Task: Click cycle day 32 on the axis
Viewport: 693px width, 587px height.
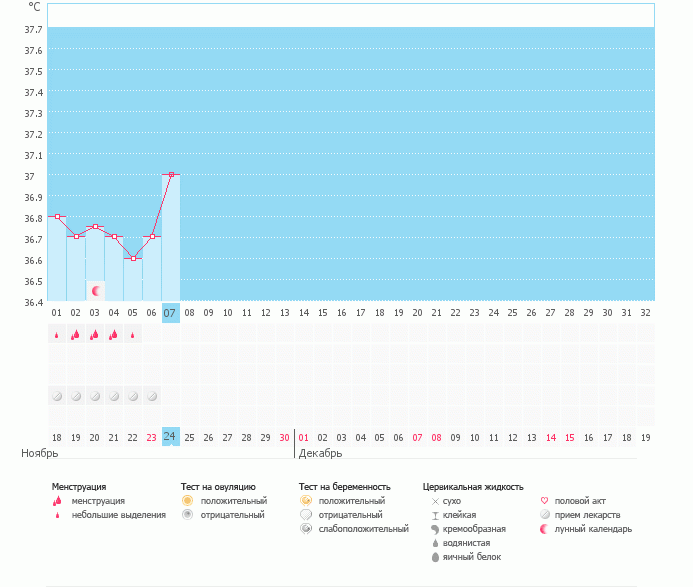Action: [645, 313]
